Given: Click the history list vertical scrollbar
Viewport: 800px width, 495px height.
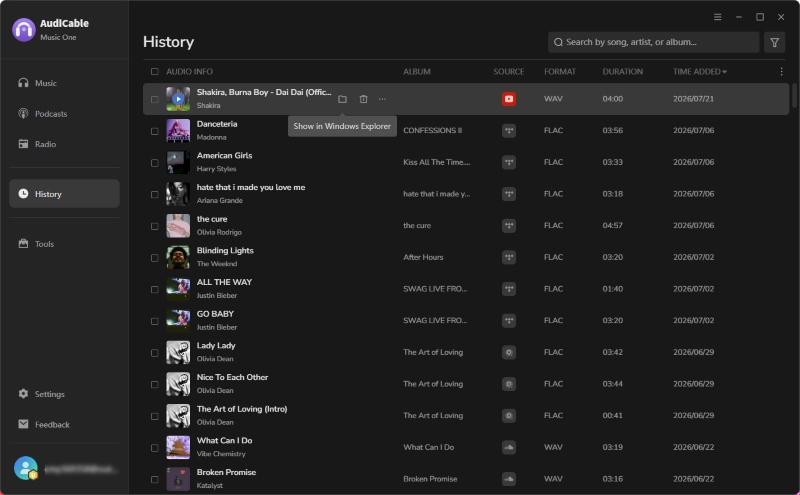Looking at the screenshot, I should pyautogui.click(x=794, y=95).
